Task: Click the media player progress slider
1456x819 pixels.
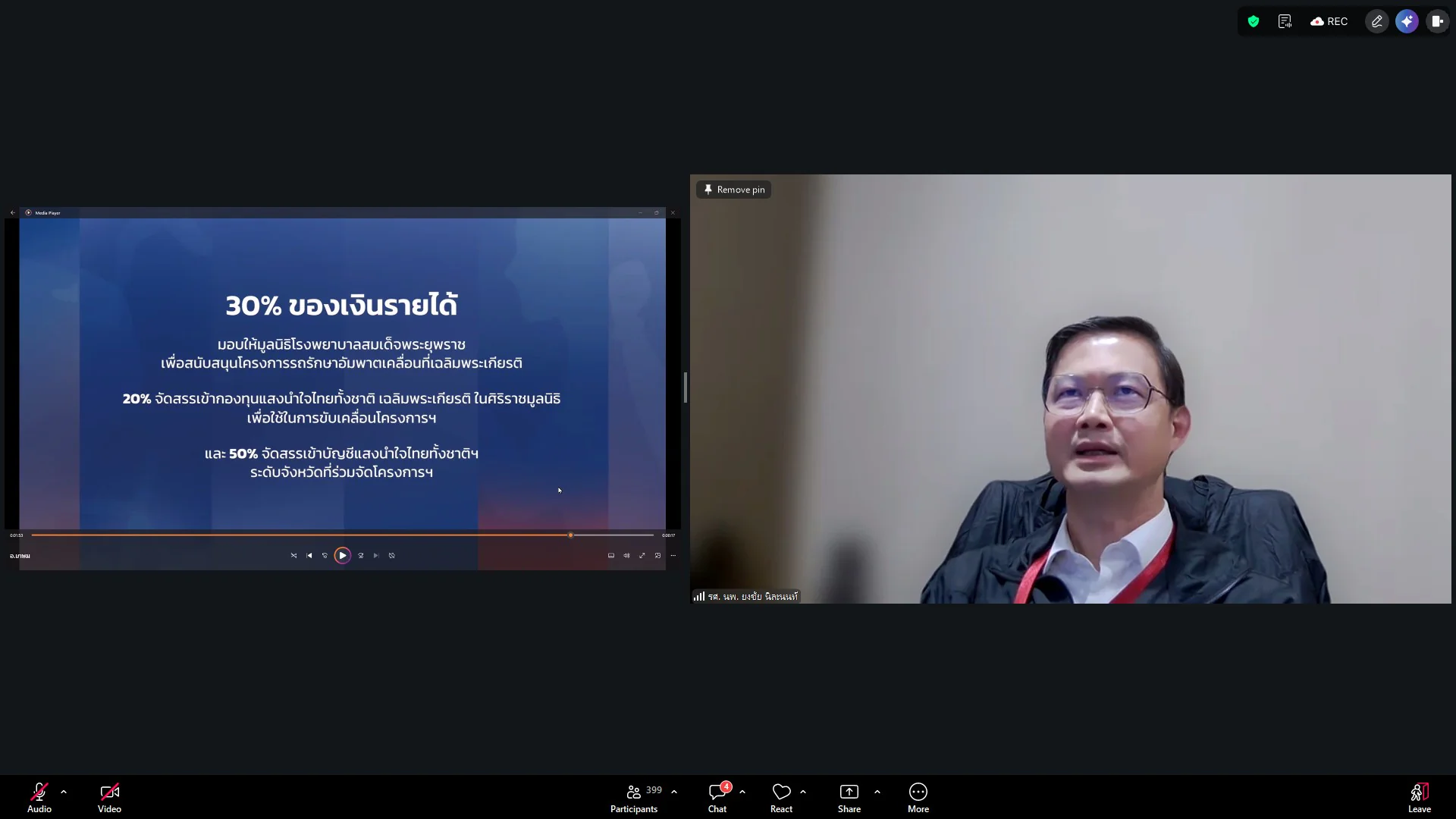Action: pyautogui.click(x=342, y=535)
